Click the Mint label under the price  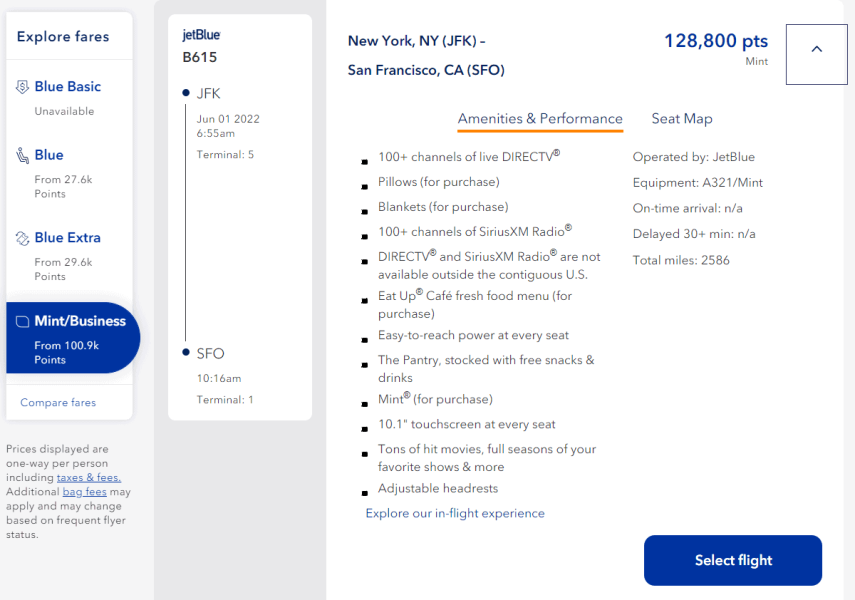tap(757, 62)
